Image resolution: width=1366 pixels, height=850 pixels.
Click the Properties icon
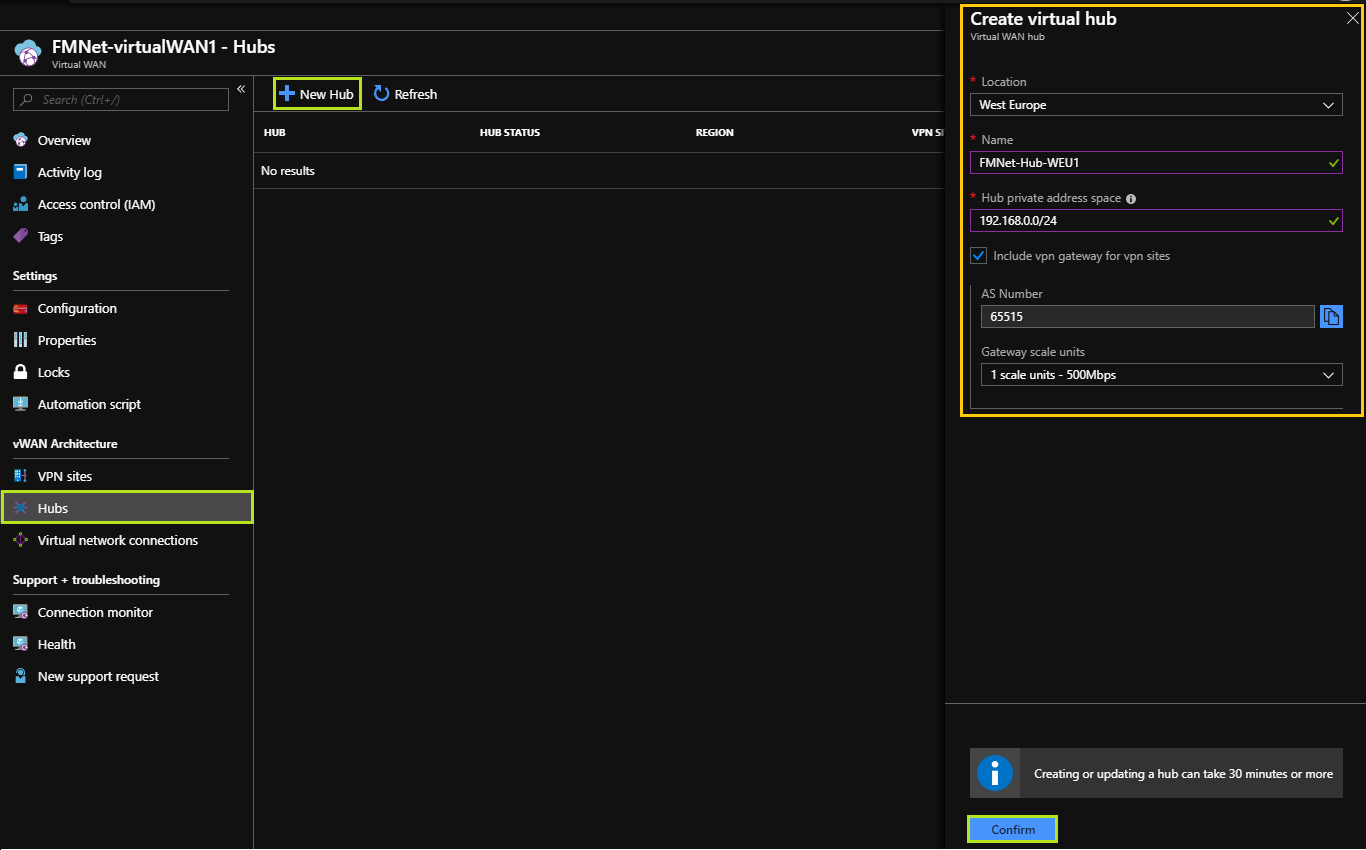point(20,340)
